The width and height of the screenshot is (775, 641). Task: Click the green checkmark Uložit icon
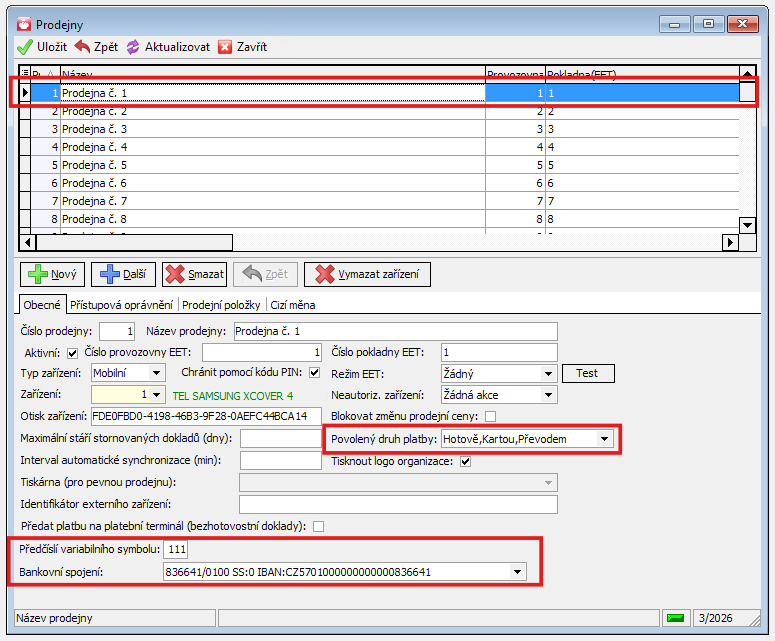[25, 47]
